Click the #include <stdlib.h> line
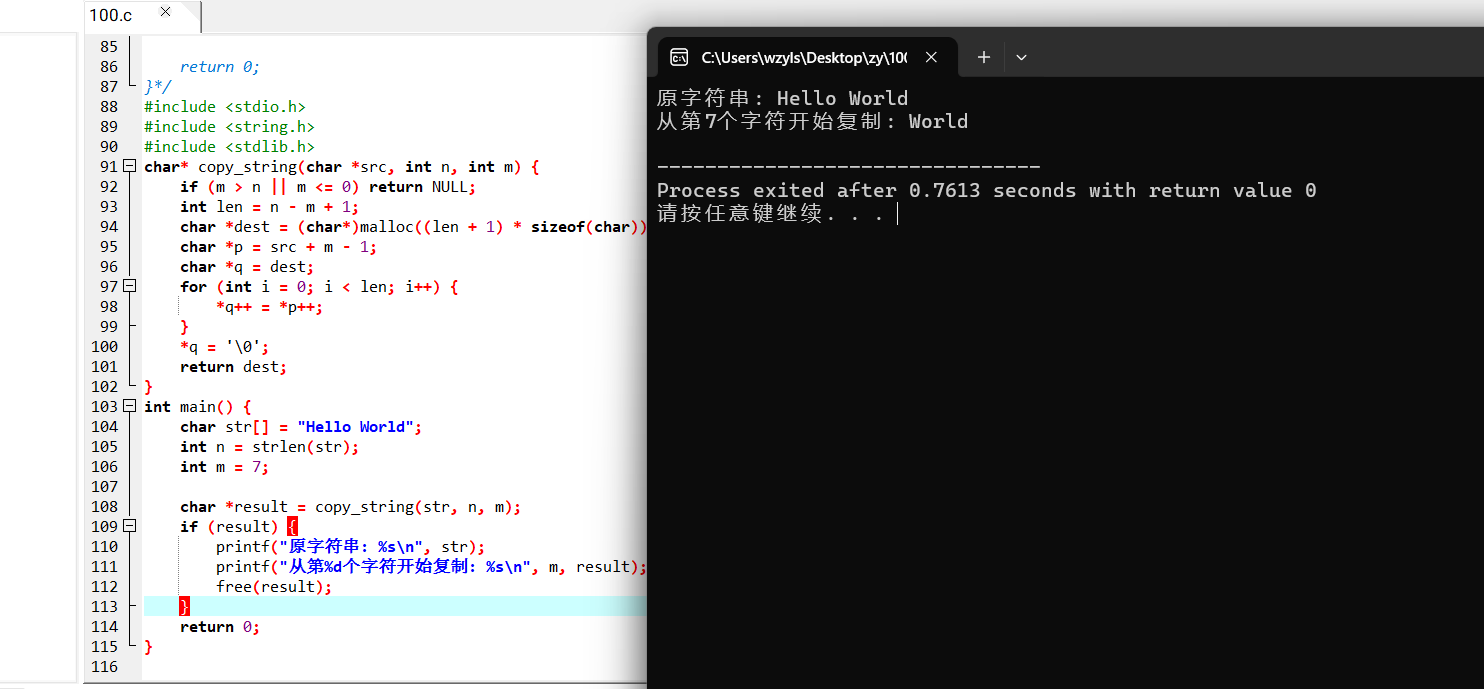Viewport: 1484px width, 689px height. [x=229, y=147]
